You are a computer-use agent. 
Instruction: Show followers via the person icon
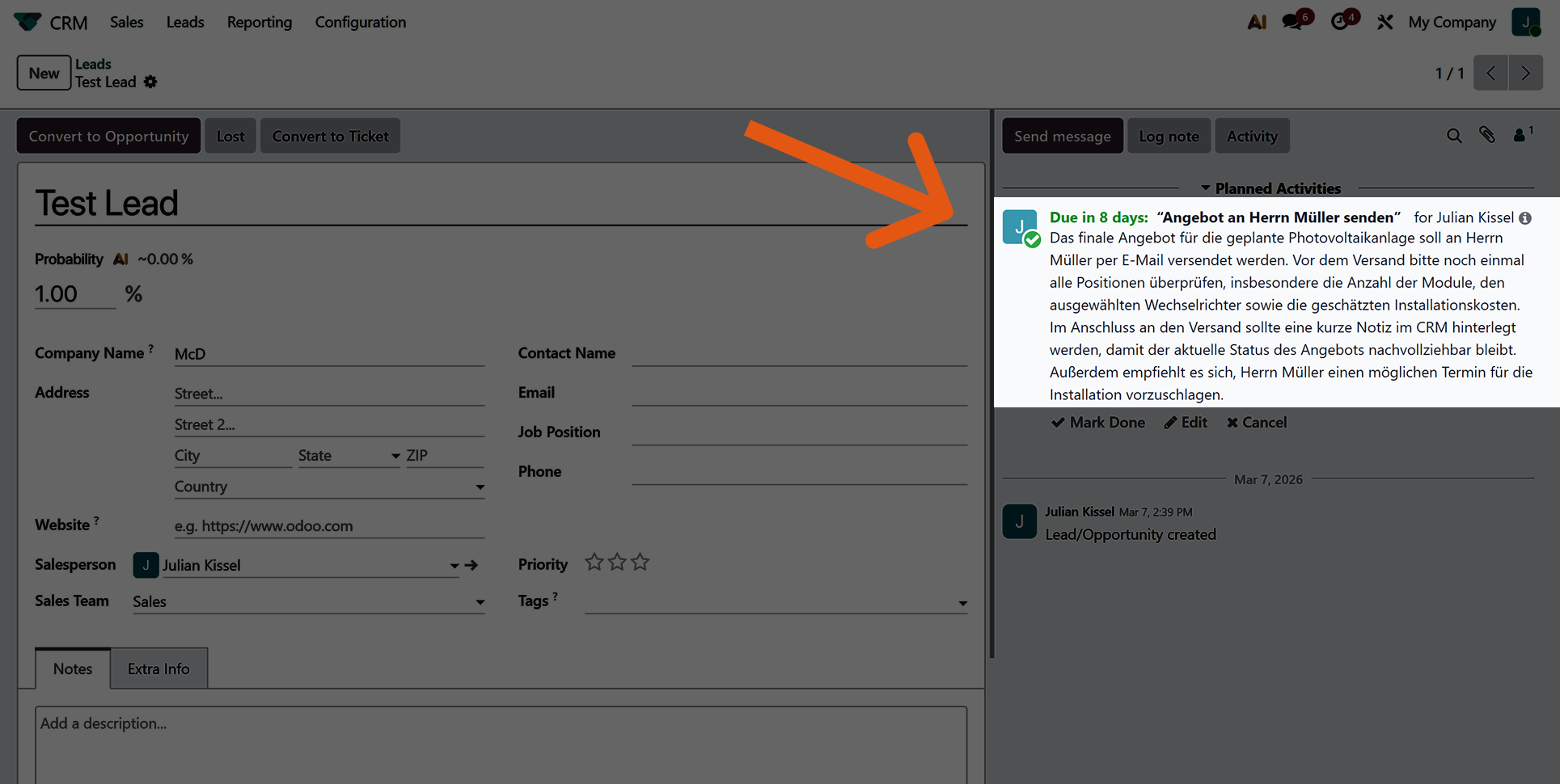(x=1520, y=136)
